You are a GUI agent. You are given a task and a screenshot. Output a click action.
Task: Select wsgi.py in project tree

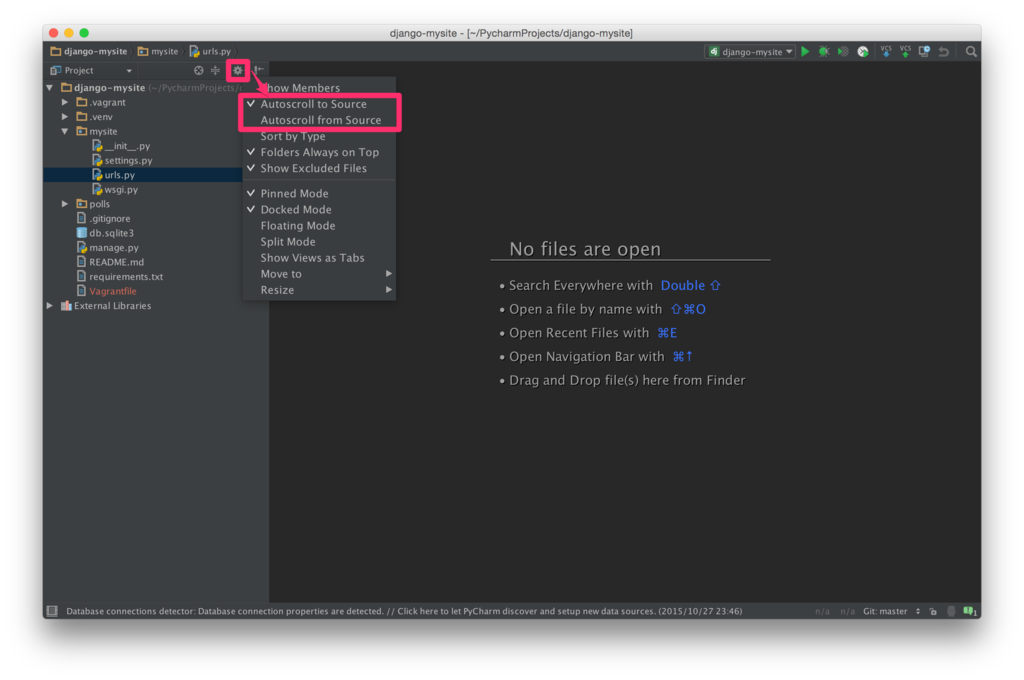(115, 189)
